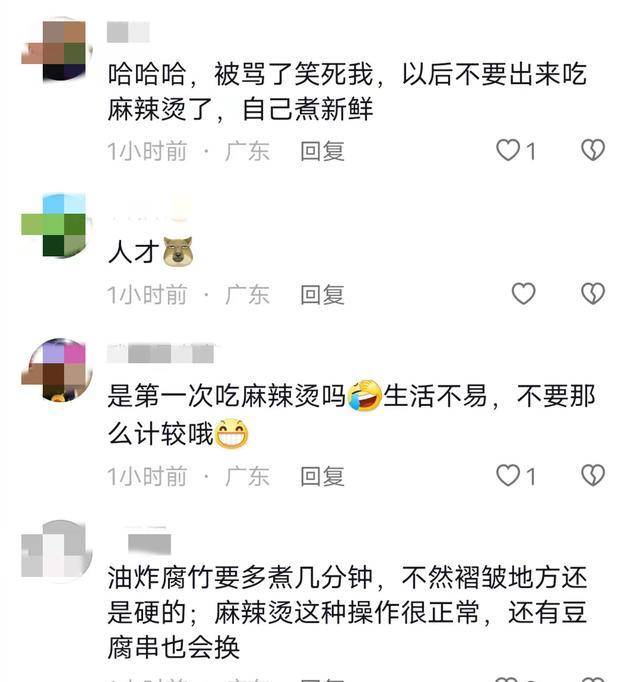
Task: Dislike the 是第一次吃麻辣烫吗 comment
Action: pyautogui.click(x=593, y=475)
